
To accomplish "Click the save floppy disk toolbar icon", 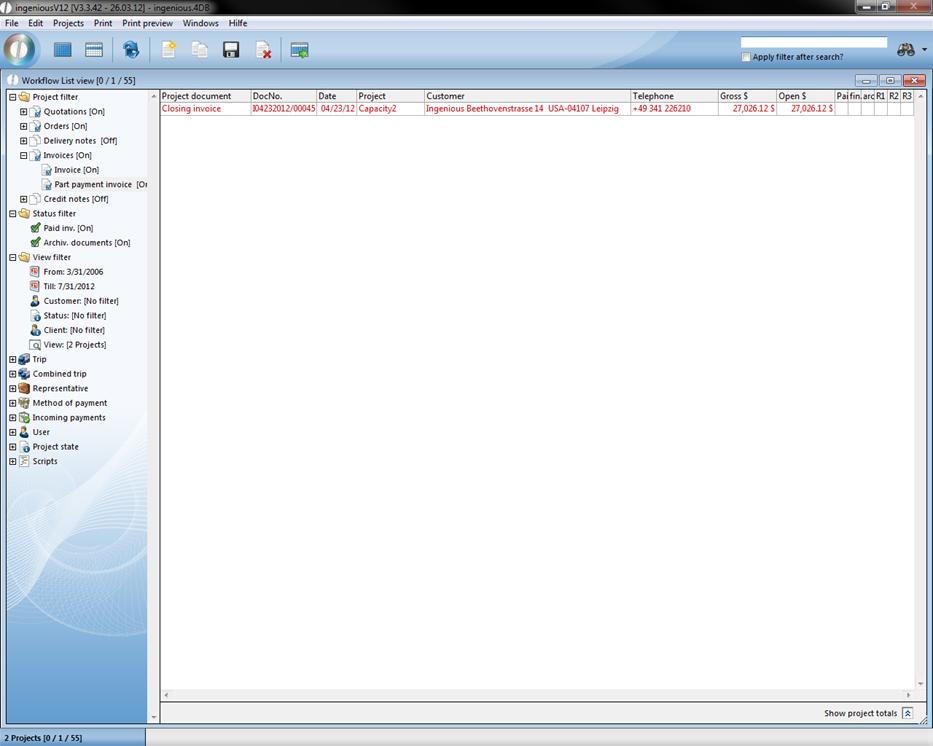I will (x=231, y=50).
